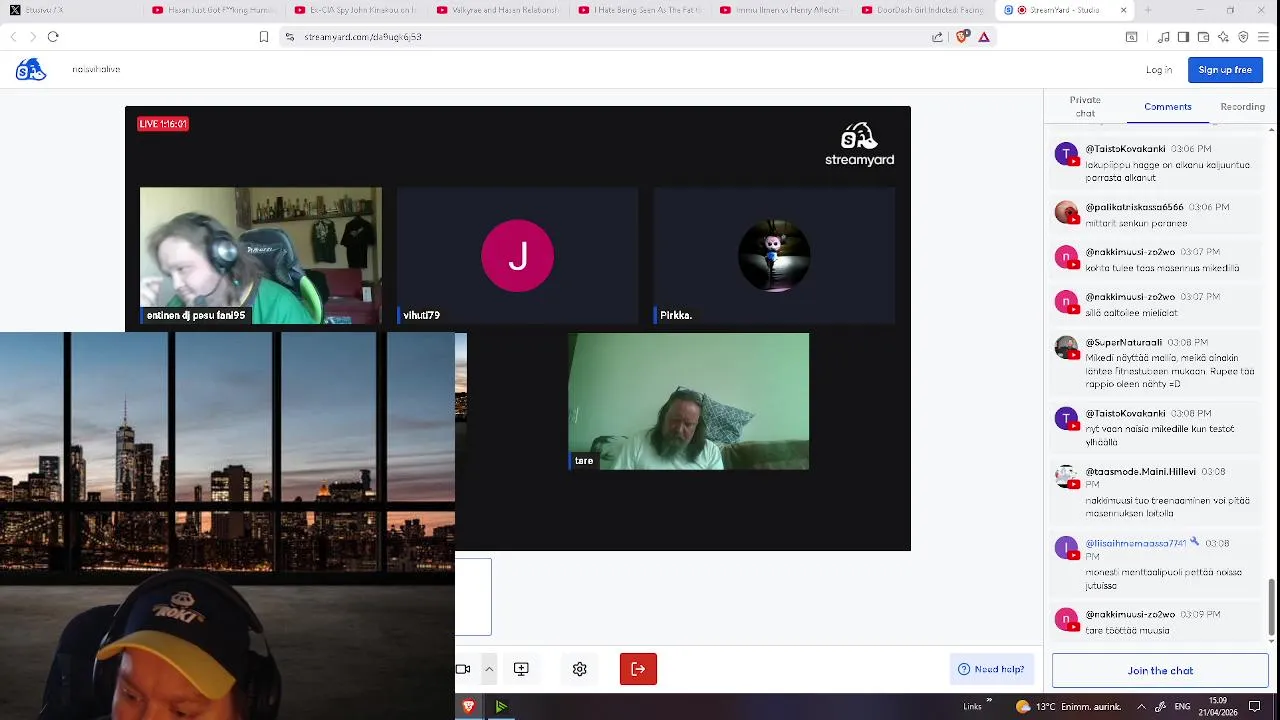Click the @liisaihmemaassa7741 username
Image resolution: width=1280 pixels, height=720 pixels.
1136,543
